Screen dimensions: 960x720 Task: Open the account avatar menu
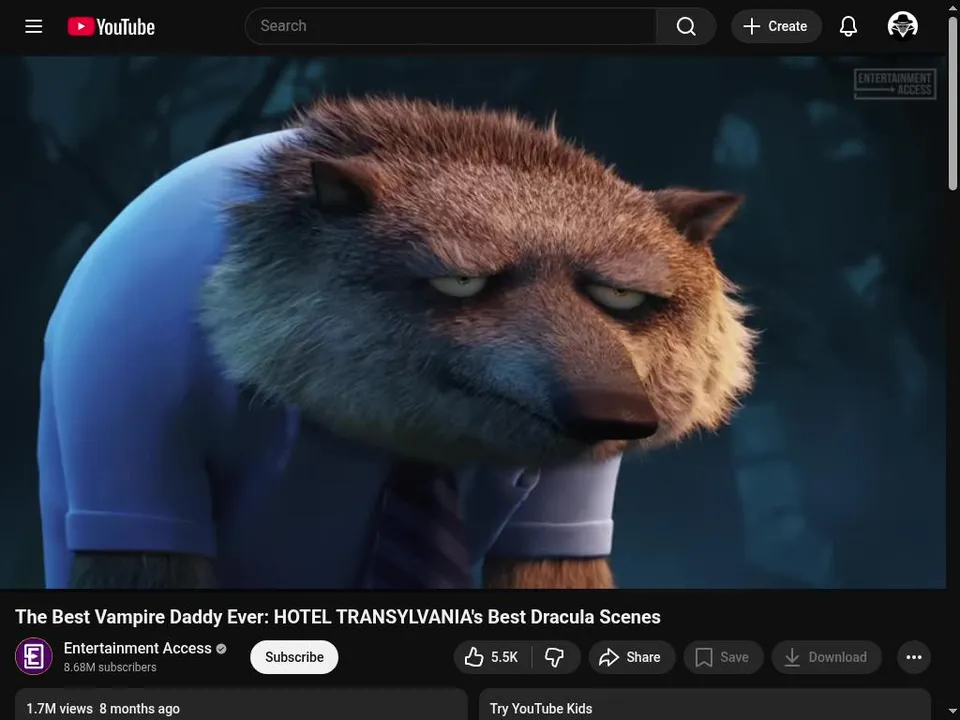(902, 26)
